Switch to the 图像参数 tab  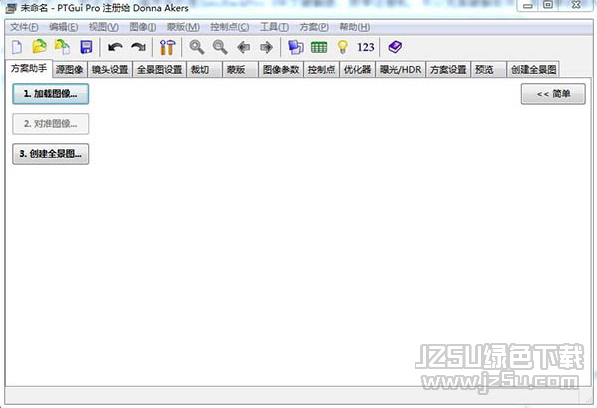[281, 70]
